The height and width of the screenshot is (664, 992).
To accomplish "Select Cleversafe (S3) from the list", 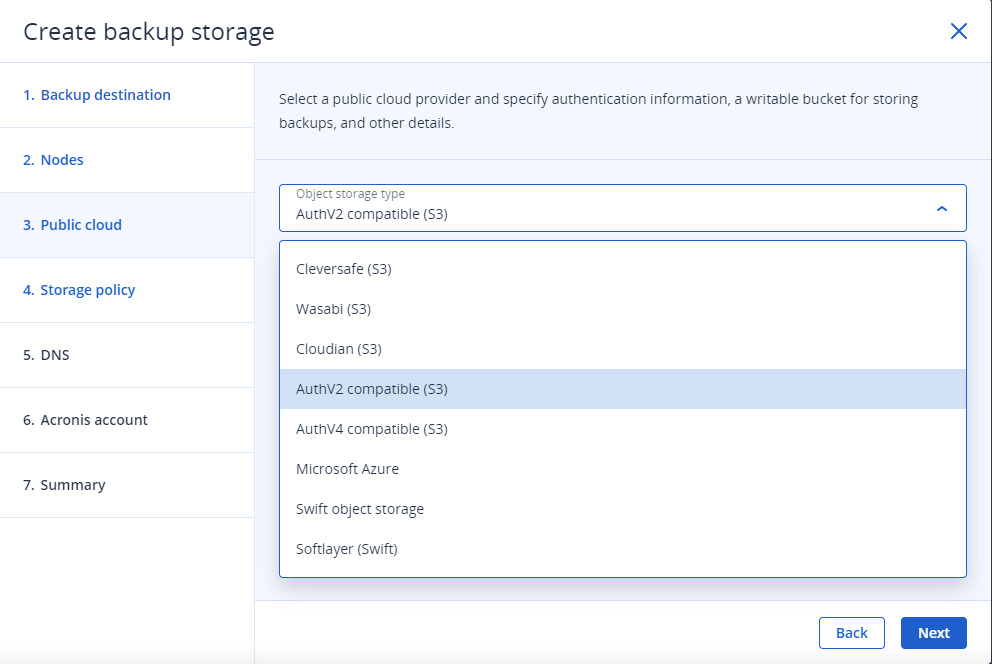I will (x=623, y=269).
